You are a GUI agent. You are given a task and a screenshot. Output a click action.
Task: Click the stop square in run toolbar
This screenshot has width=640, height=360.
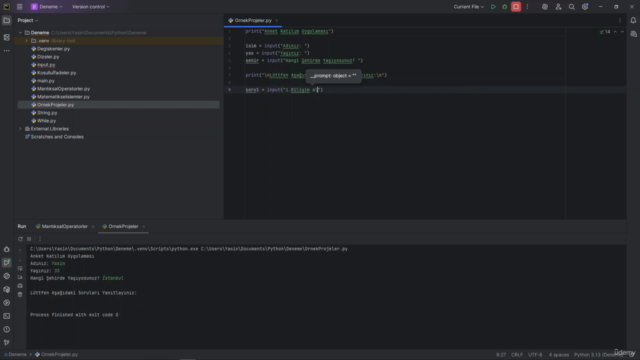click(29, 239)
